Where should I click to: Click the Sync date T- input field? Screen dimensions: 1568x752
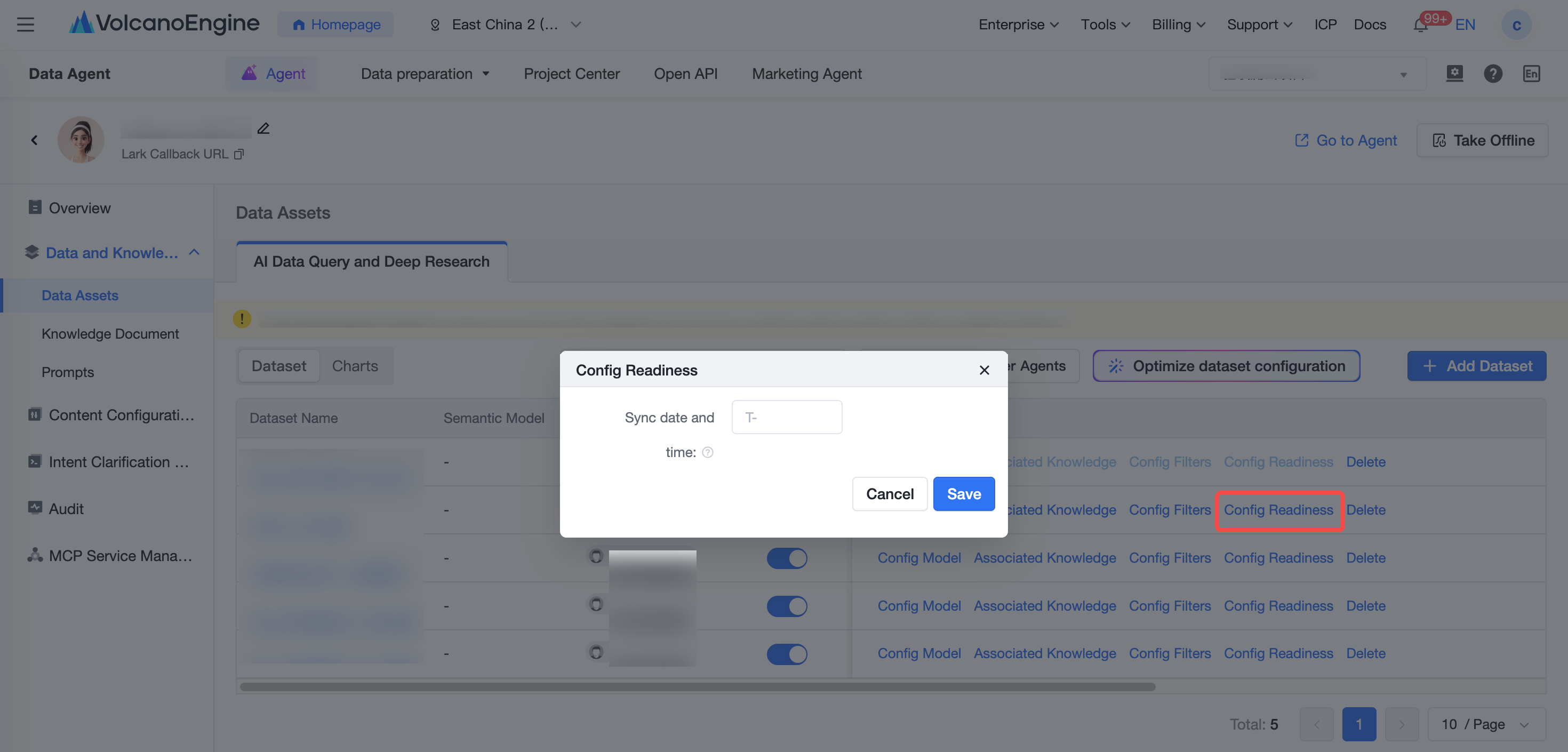pyautogui.click(x=787, y=417)
